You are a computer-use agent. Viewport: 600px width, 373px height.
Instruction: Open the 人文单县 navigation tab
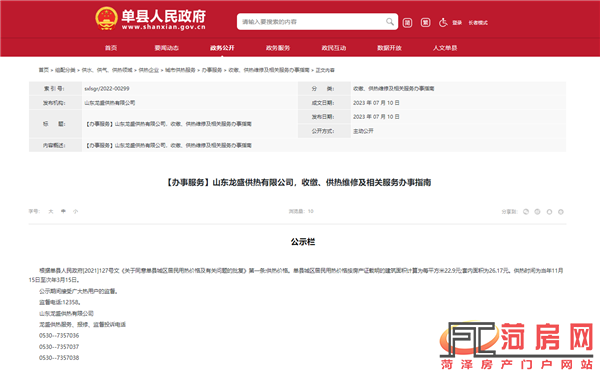(445, 48)
